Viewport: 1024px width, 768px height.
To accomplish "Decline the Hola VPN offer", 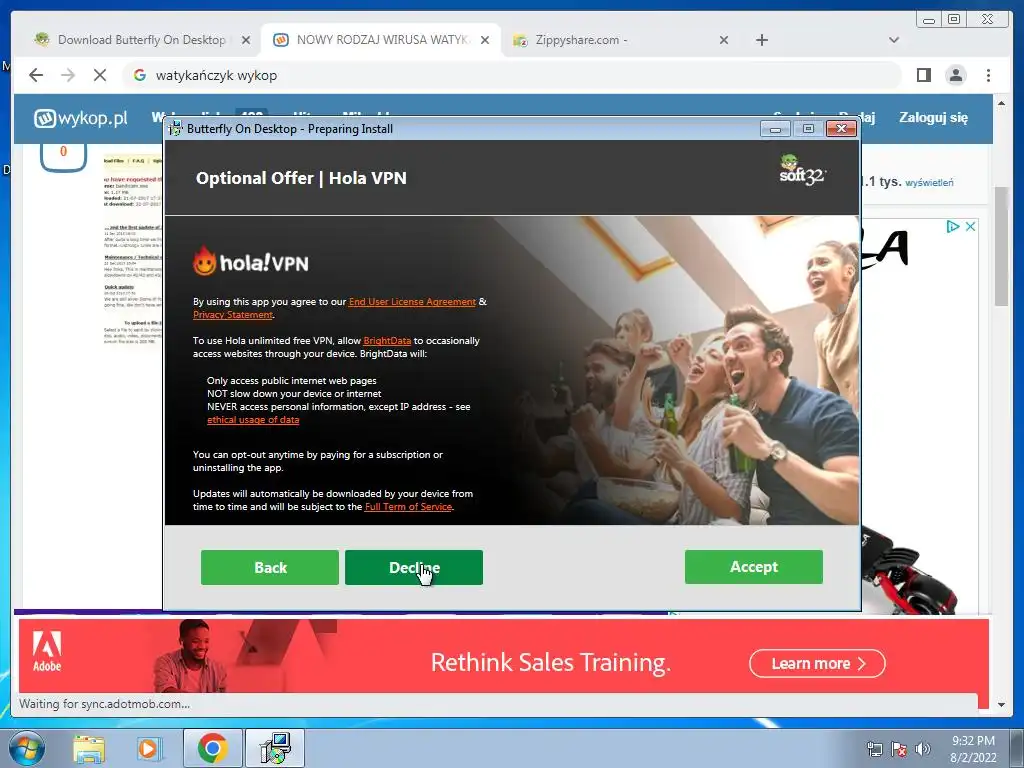I will (x=413, y=567).
